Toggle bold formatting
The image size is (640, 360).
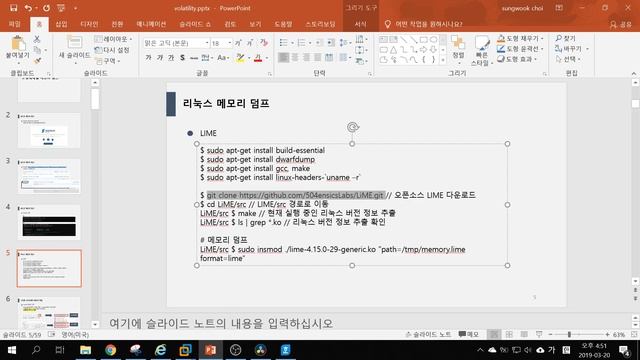149,58
